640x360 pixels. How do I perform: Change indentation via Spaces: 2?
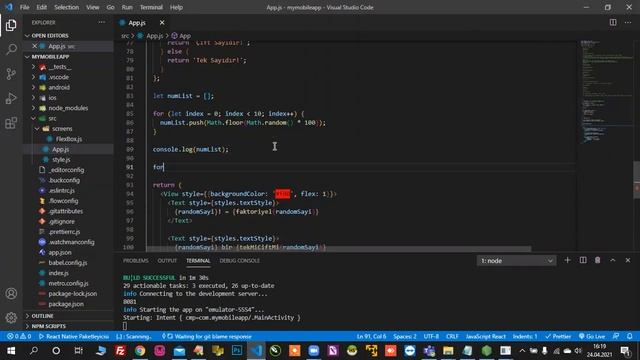pyautogui.click(x=405, y=336)
